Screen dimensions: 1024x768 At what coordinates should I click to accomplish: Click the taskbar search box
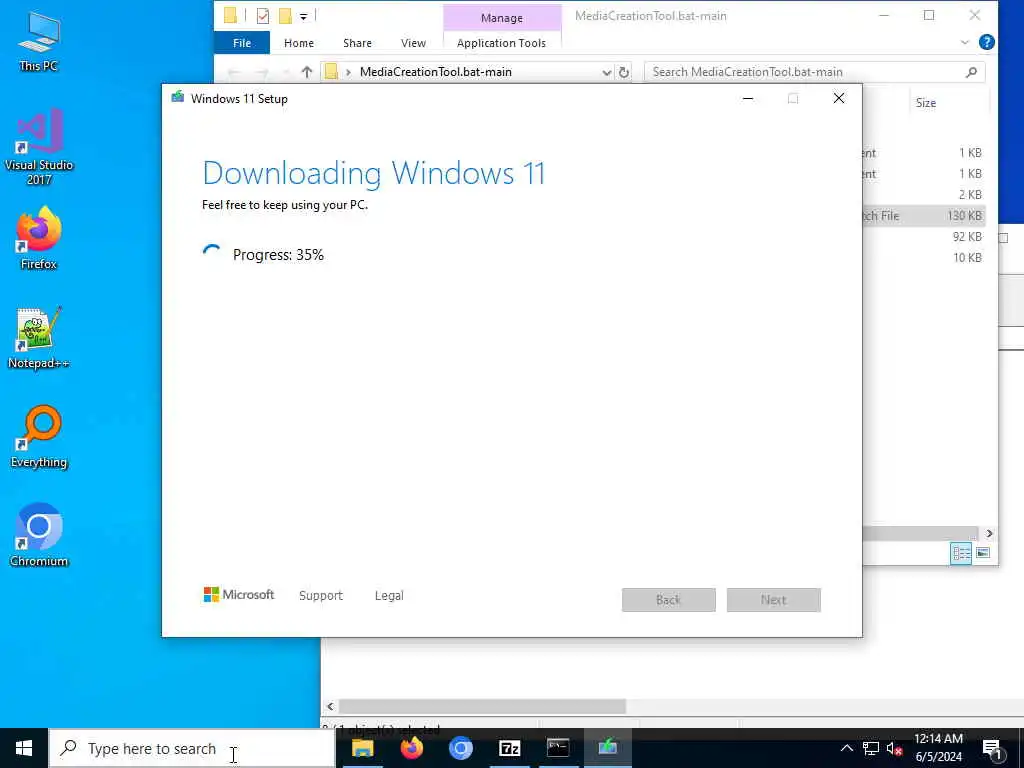pos(192,748)
